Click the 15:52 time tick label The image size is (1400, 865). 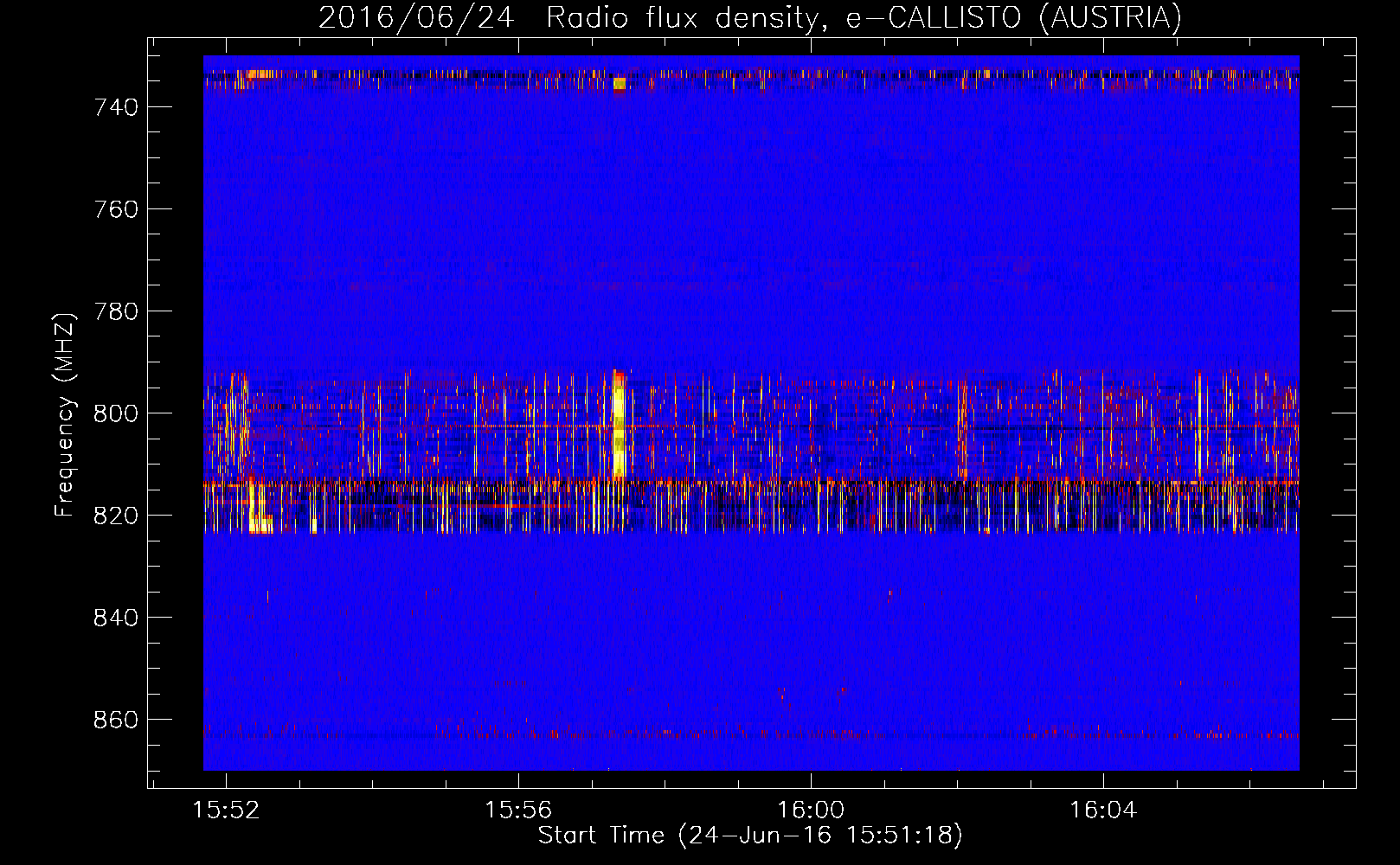coord(226,811)
